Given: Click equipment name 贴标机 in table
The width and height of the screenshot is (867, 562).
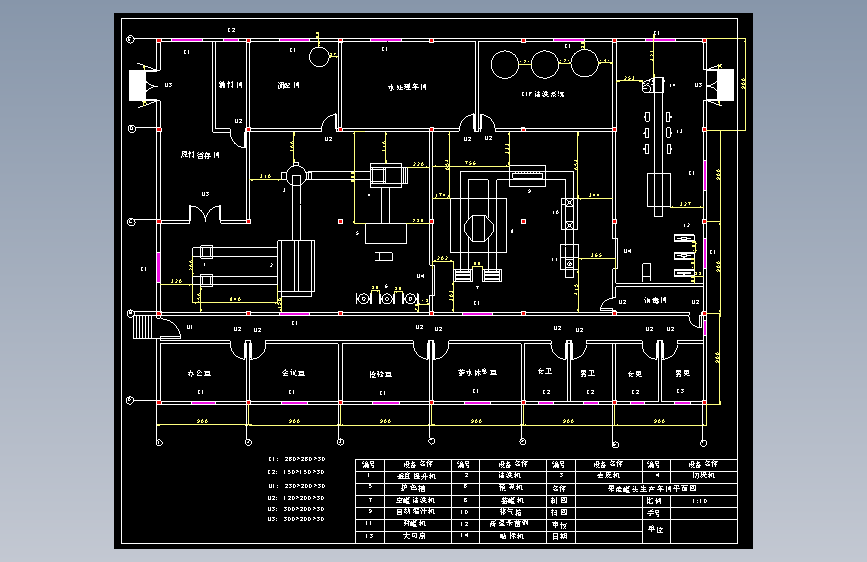Looking at the screenshot, I should click(x=511, y=536).
